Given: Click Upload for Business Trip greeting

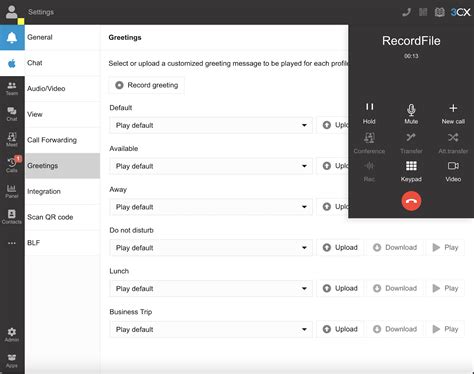Looking at the screenshot, I should 340,329.
